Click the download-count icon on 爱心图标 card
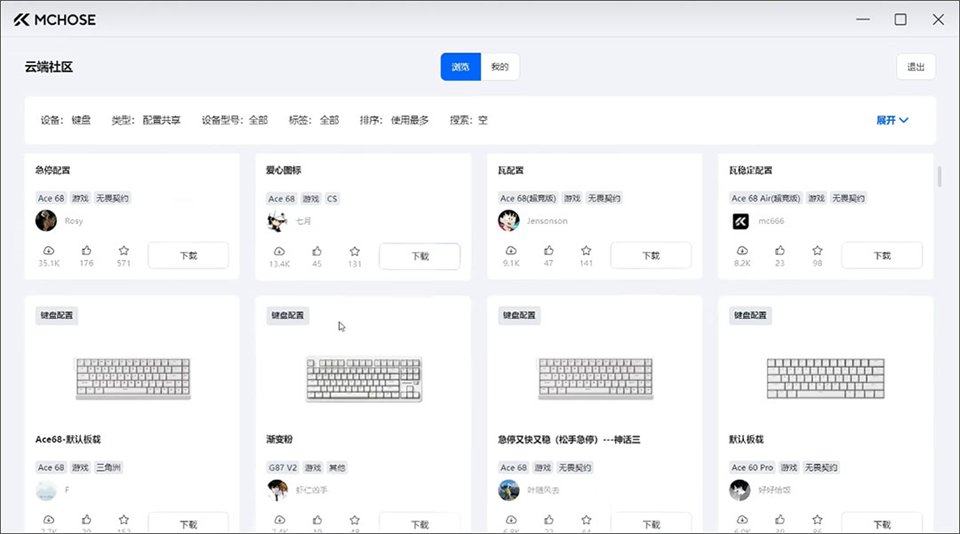The width and height of the screenshot is (960, 534). pos(279,251)
